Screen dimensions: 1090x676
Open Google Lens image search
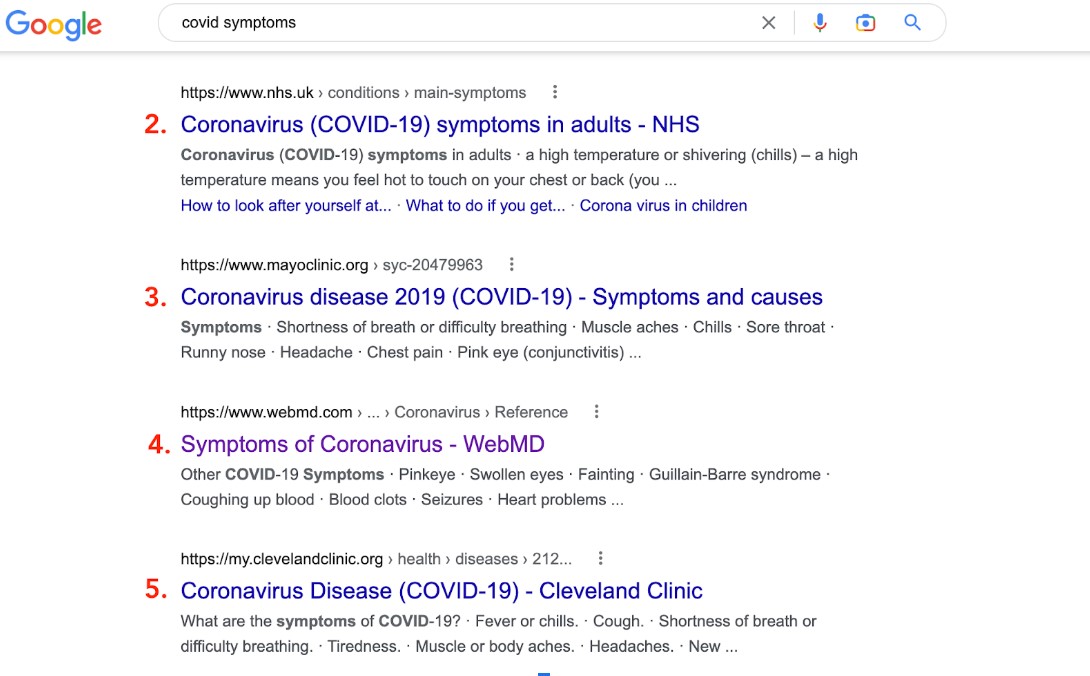pos(865,23)
